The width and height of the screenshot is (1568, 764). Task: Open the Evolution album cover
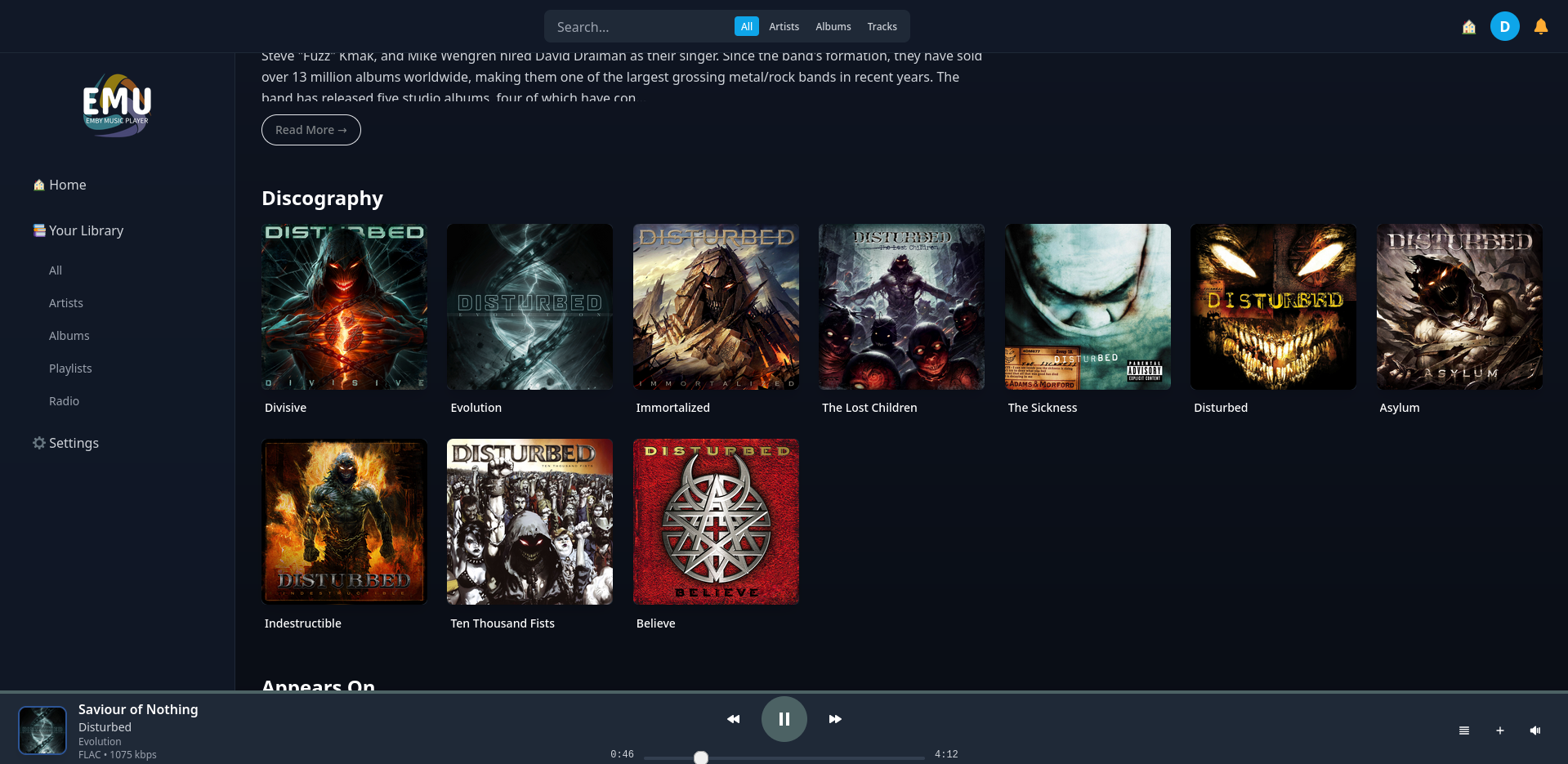click(529, 306)
